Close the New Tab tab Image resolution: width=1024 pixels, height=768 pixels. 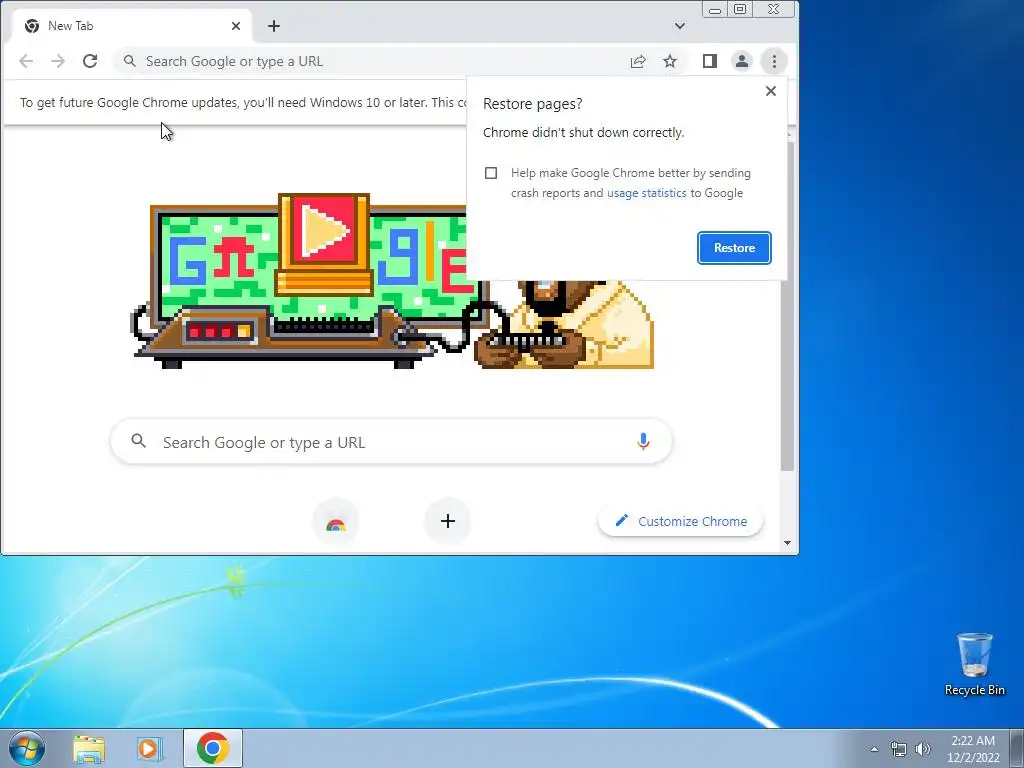click(x=236, y=26)
